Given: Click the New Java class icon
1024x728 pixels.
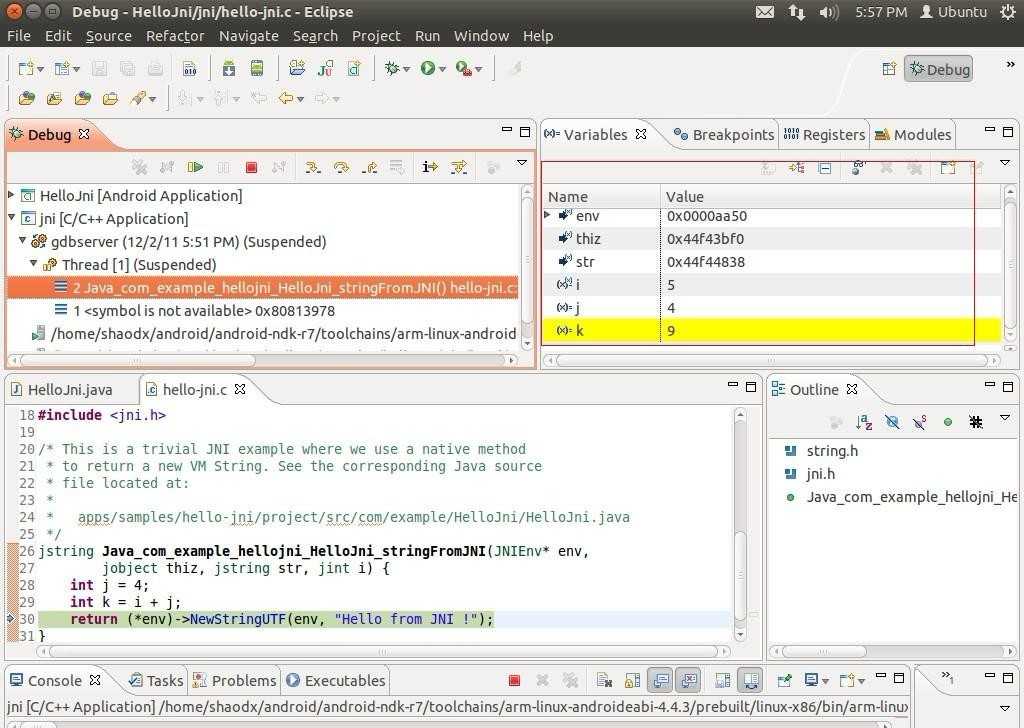Looking at the screenshot, I should [353, 68].
